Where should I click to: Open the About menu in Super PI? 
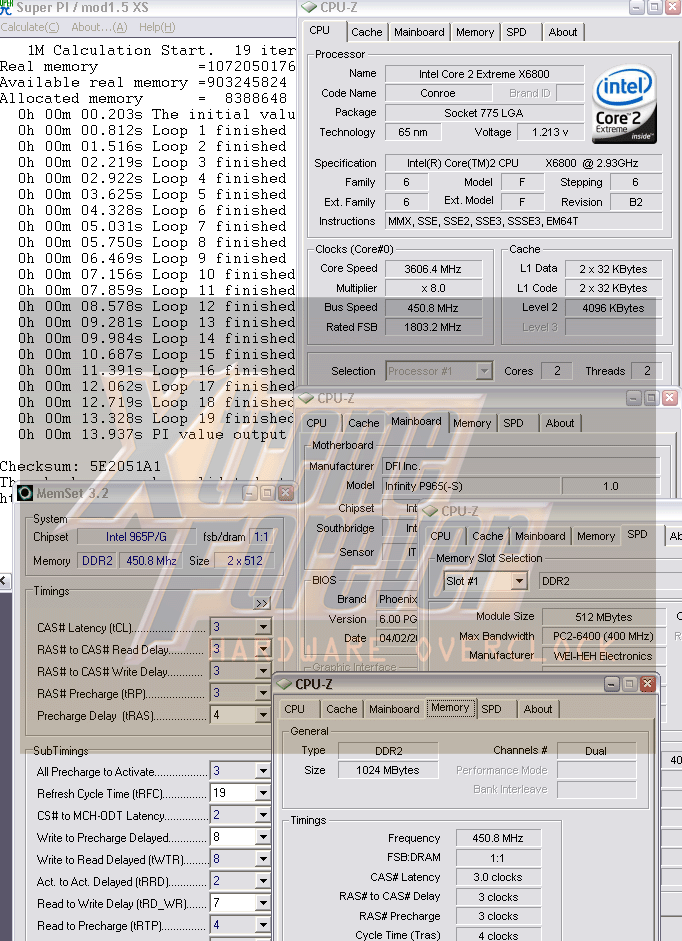coord(99,27)
